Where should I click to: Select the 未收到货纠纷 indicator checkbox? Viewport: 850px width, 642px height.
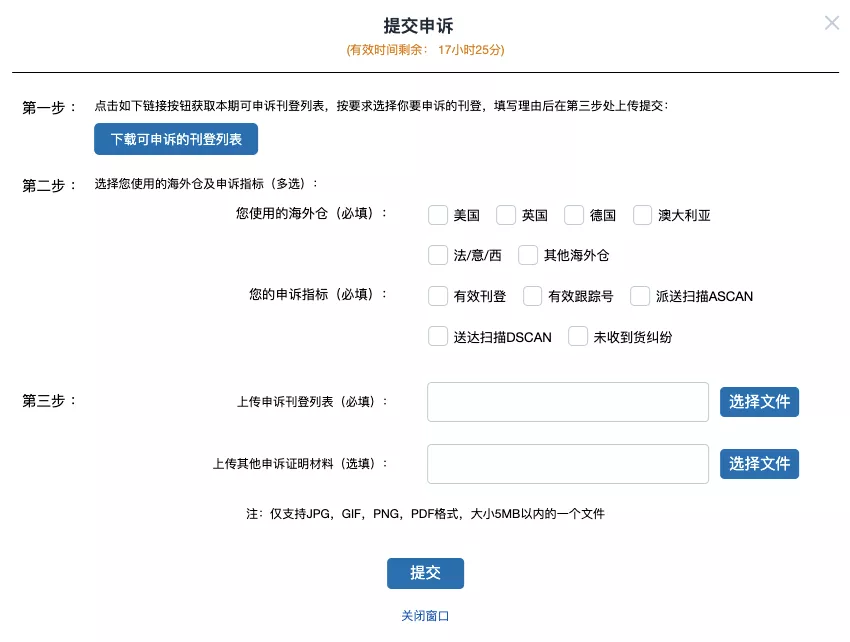coord(576,336)
